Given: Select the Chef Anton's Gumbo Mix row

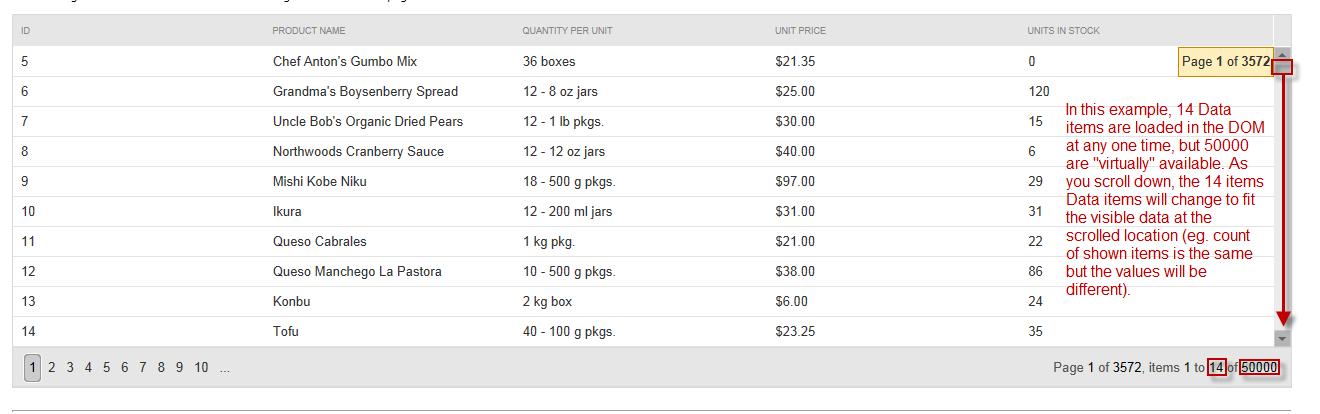Looking at the screenshot, I should (x=345, y=62).
